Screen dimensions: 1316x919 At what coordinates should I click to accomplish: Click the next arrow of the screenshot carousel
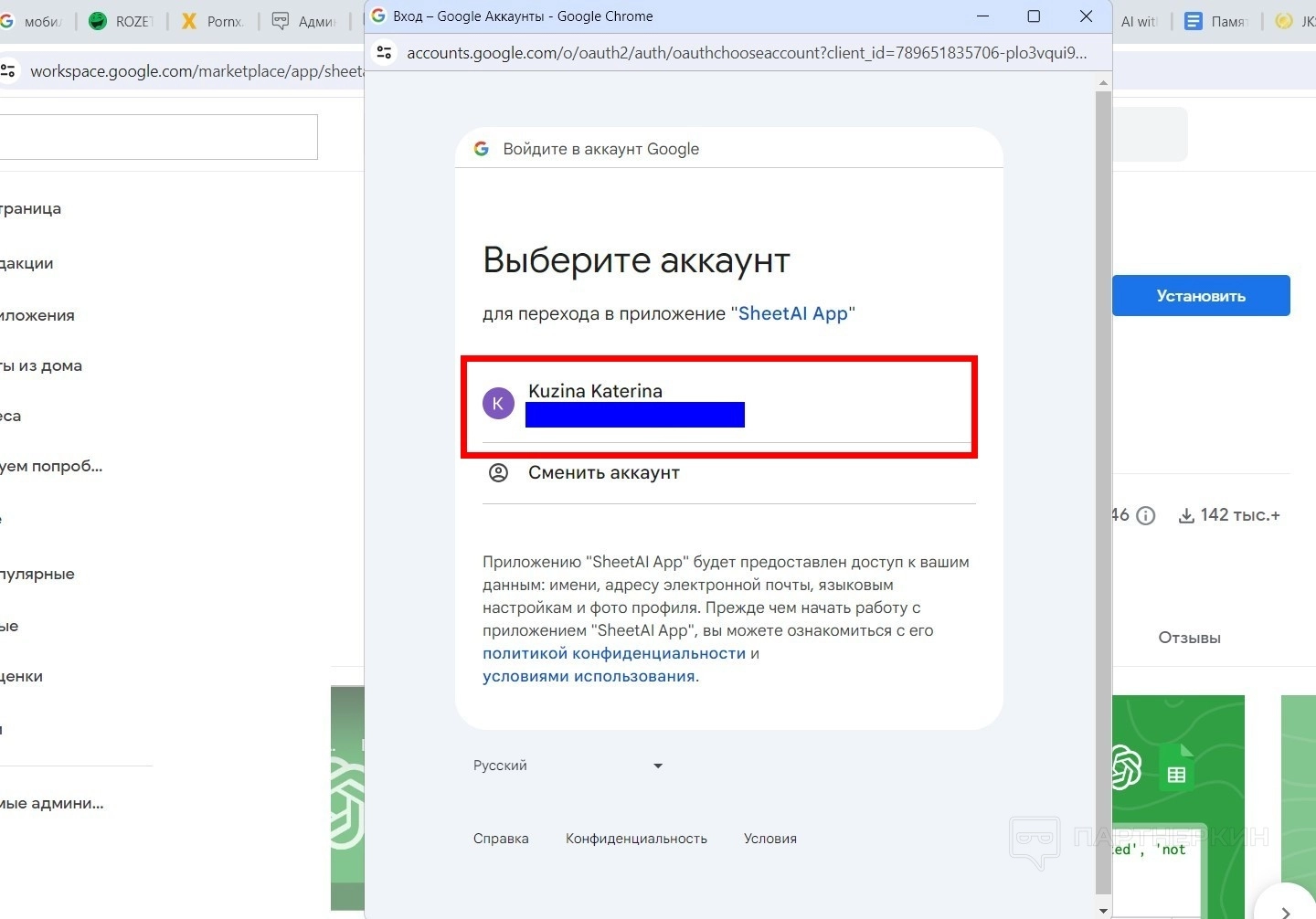1286,912
